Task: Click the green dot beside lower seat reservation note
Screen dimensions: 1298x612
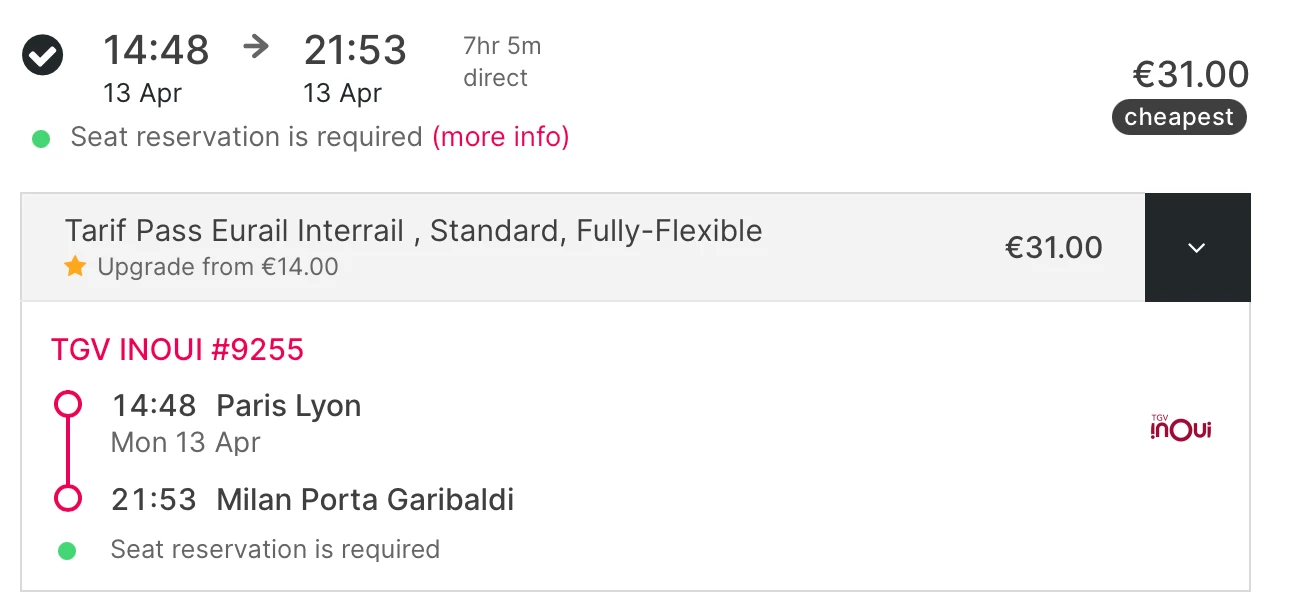Action: pos(67,550)
